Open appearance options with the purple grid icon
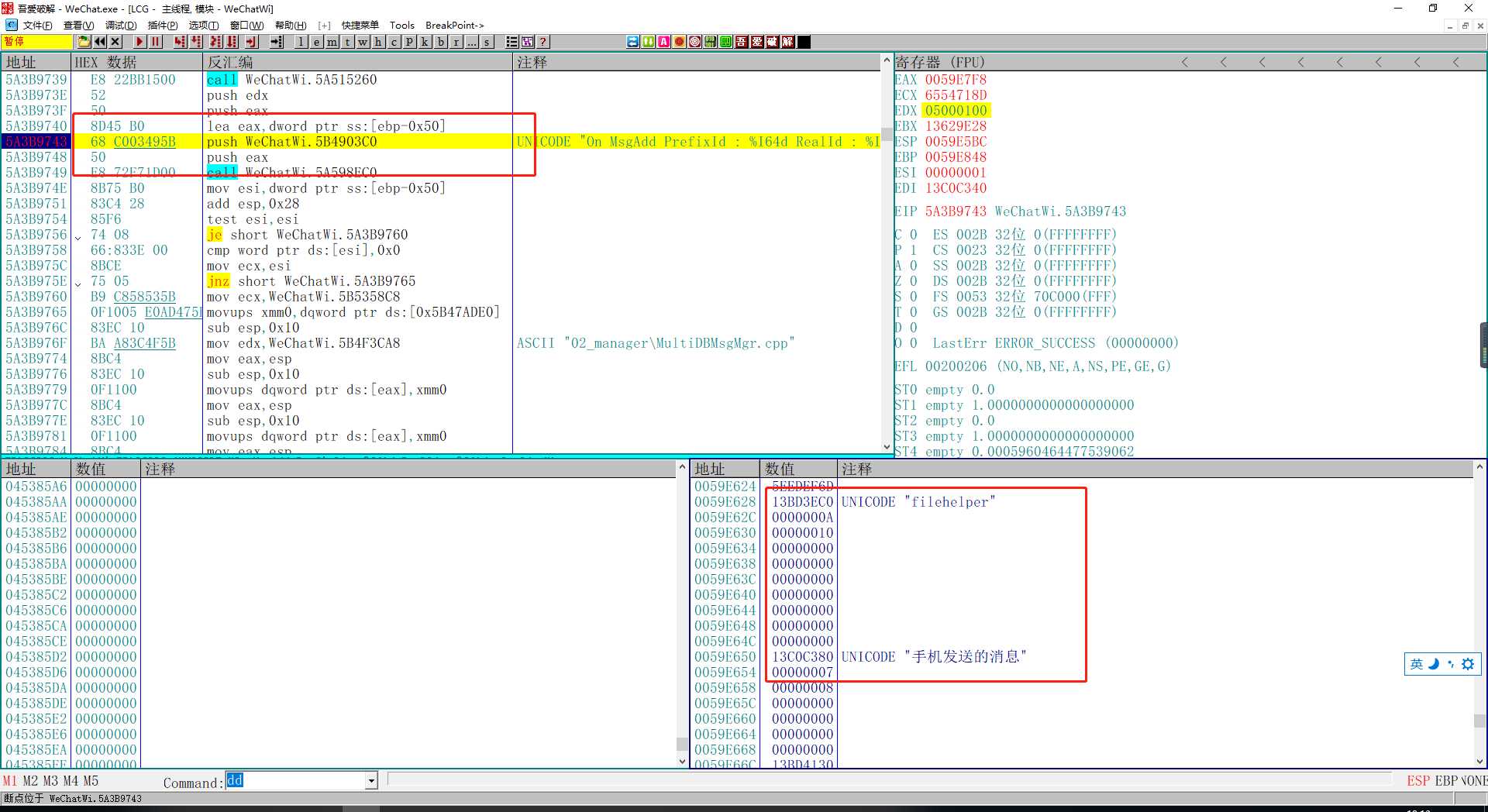 (528, 42)
